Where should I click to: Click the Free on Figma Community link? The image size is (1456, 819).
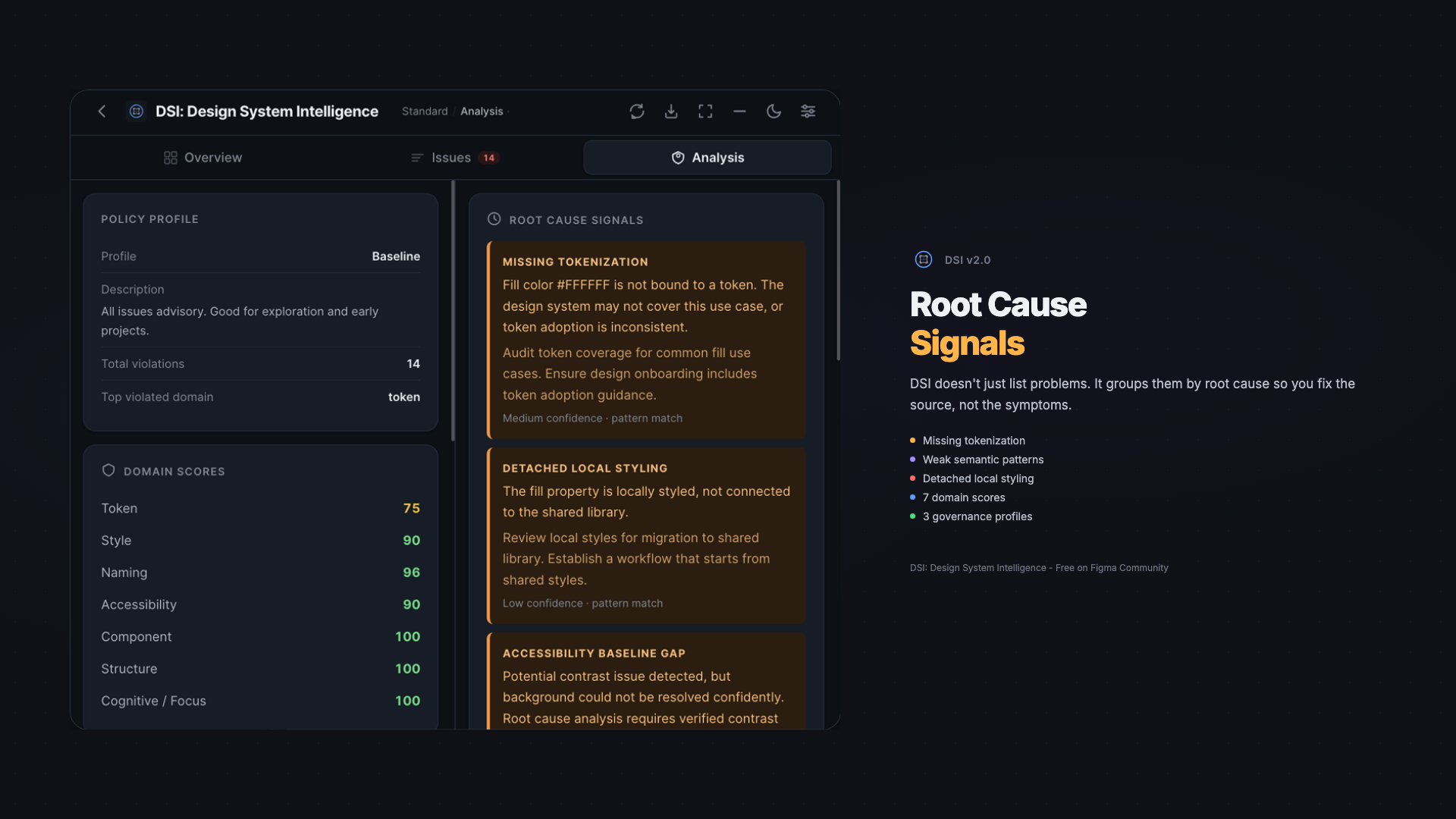(x=1111, y=567)
